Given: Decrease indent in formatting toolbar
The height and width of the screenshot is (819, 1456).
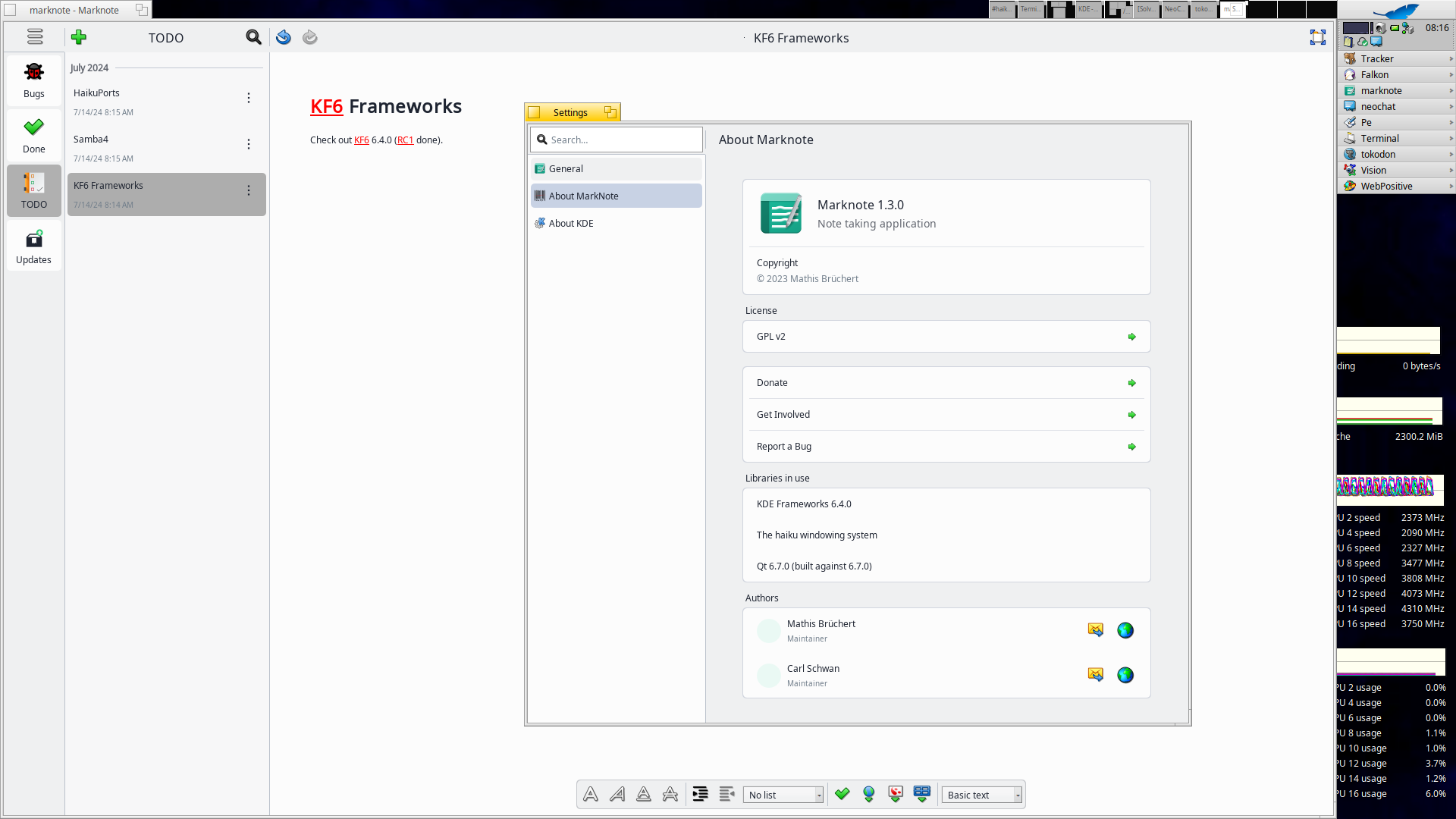Looking at the screenshot, I should [x=727, y=794].
